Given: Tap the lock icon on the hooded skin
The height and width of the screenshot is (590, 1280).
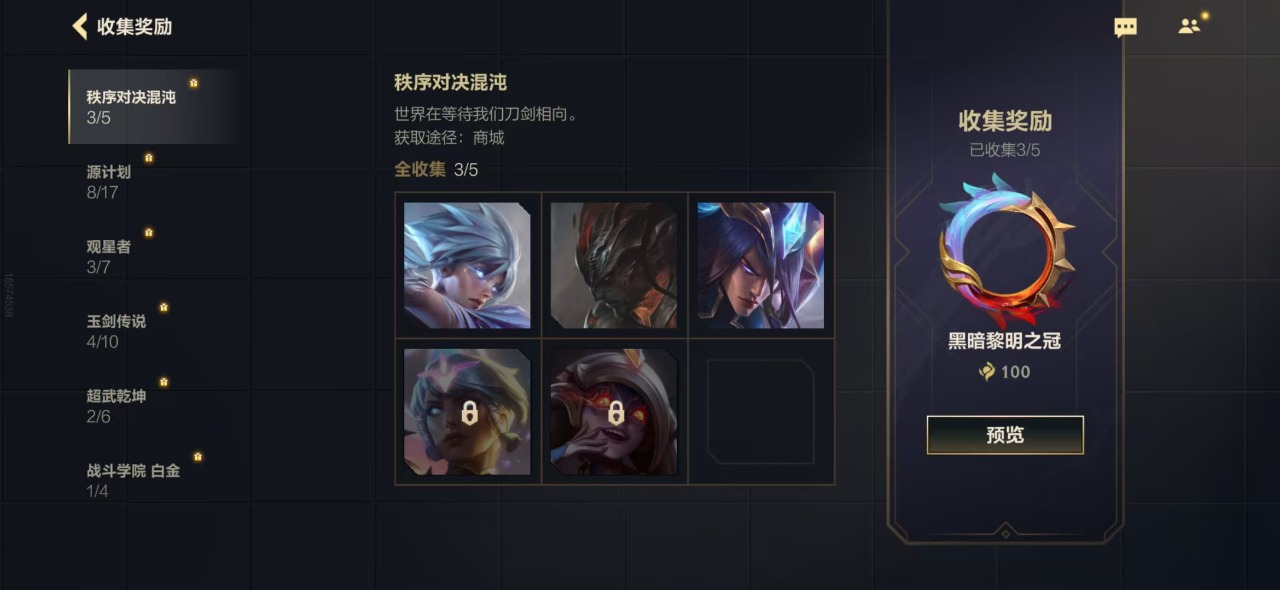Looking at the screenshot, I should [x=615, y=412].
